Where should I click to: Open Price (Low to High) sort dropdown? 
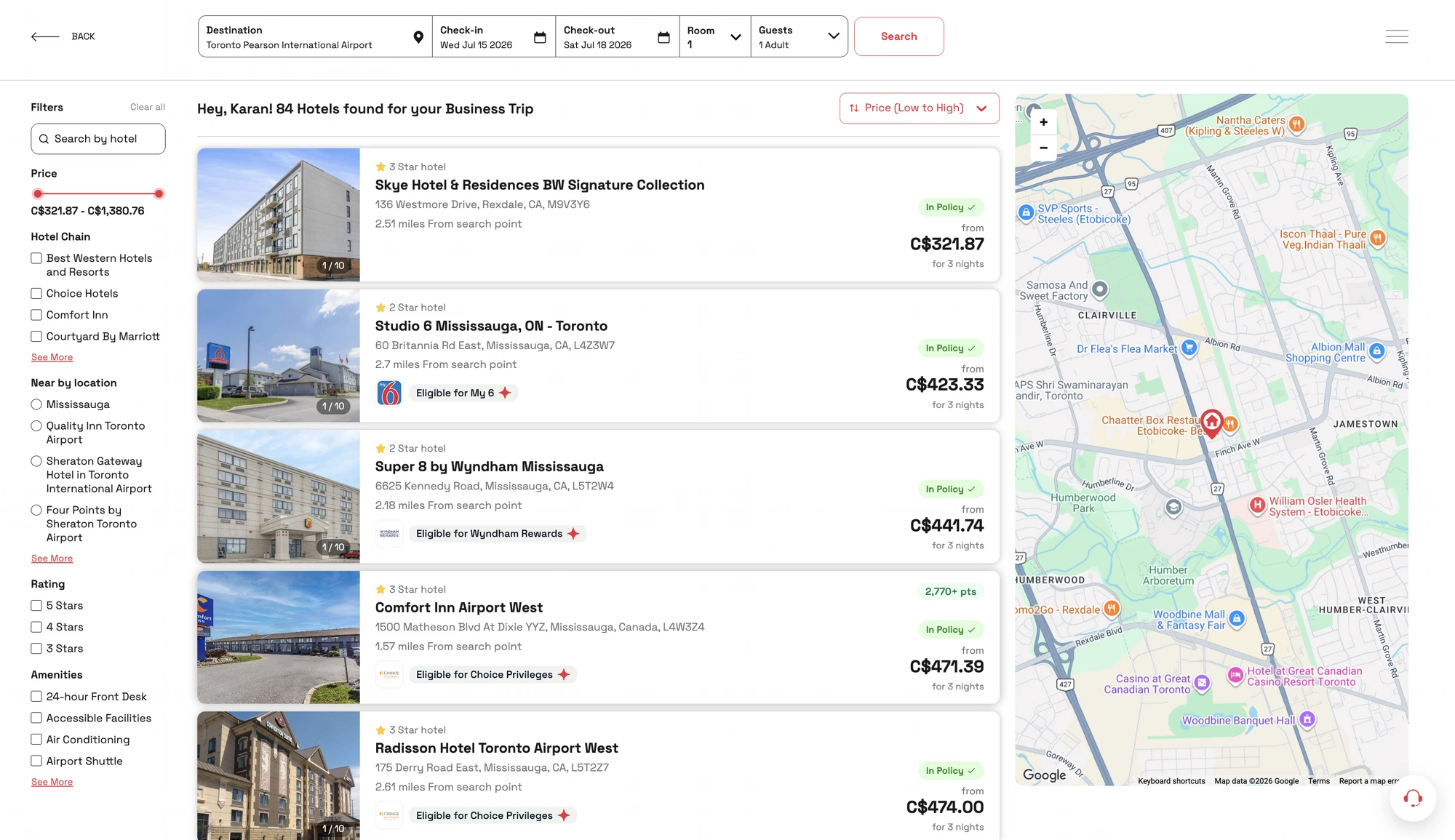pos(919,108)
